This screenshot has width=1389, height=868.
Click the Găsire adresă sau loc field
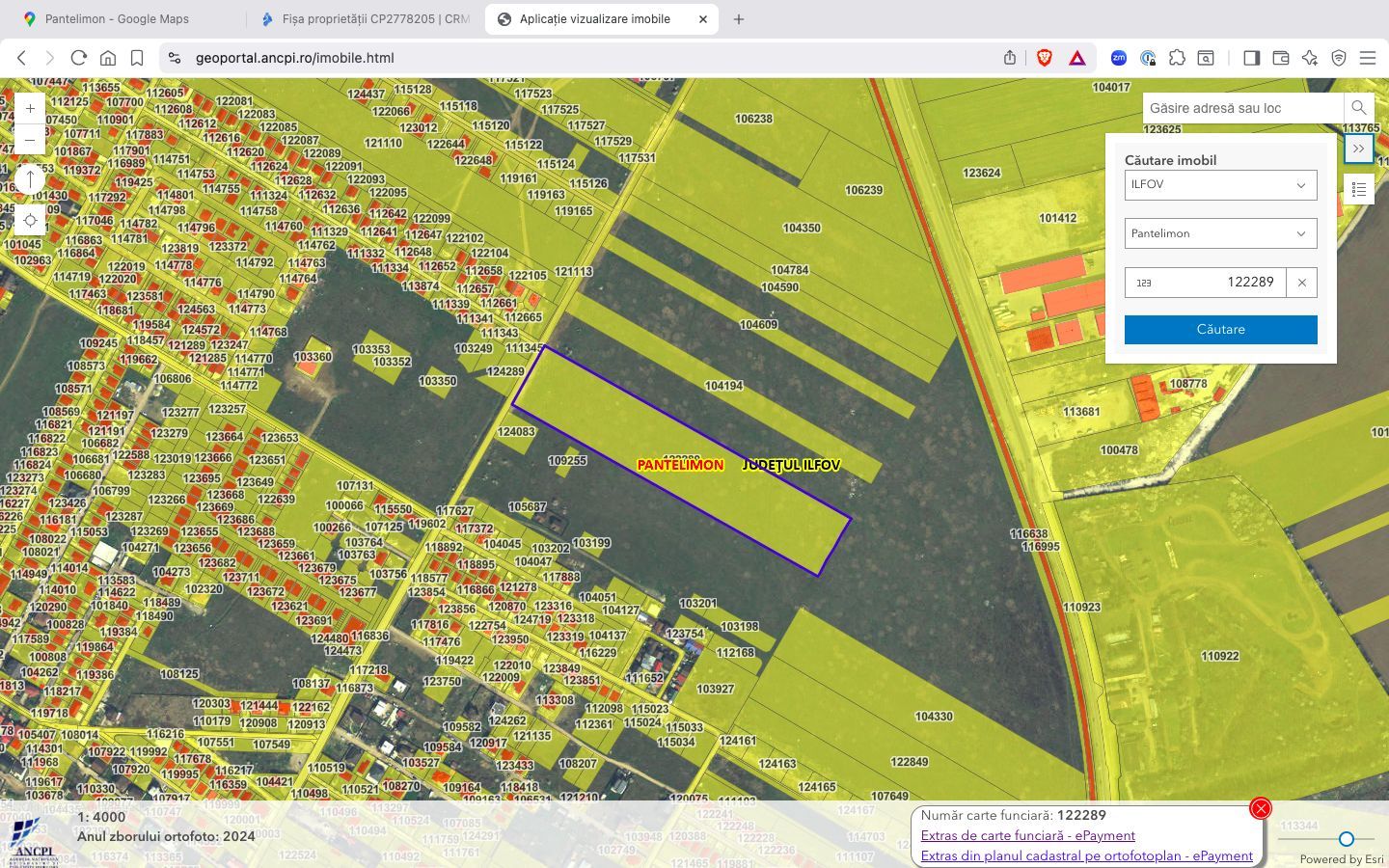[1242, 108]
